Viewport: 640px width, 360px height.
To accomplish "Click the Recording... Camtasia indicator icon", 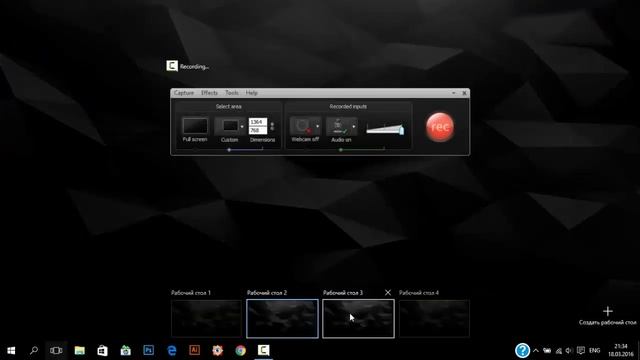I will (x=172, y=66).
